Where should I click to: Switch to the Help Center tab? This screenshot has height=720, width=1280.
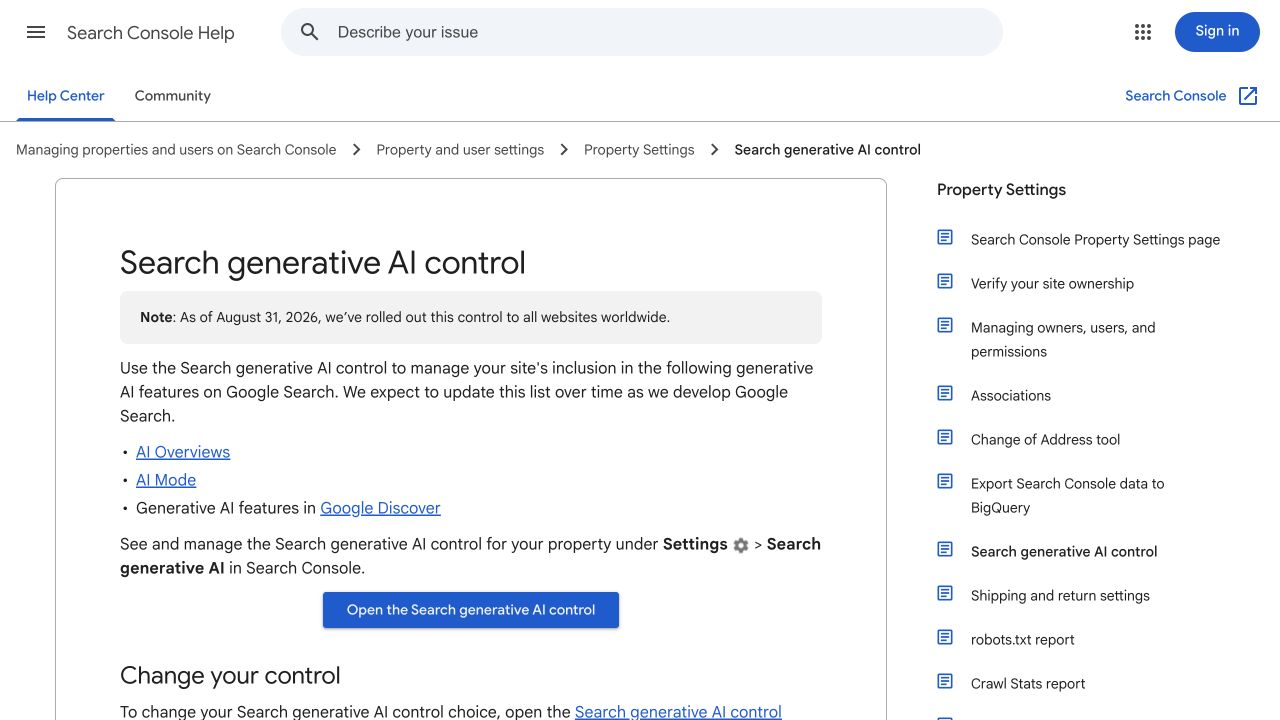pyautogui.click(x=66, y=96)
